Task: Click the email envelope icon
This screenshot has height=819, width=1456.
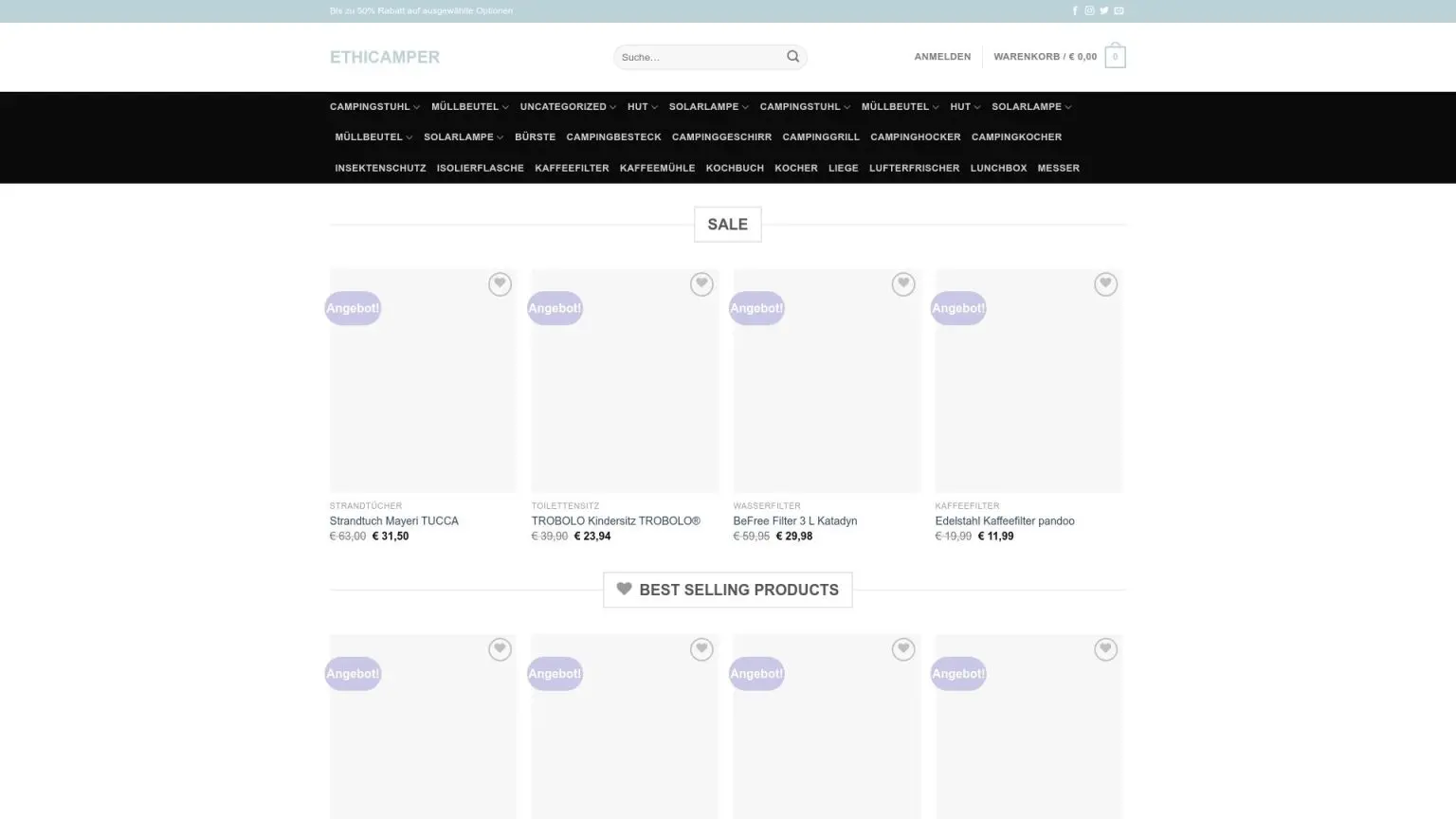Action: [1119, 11]
